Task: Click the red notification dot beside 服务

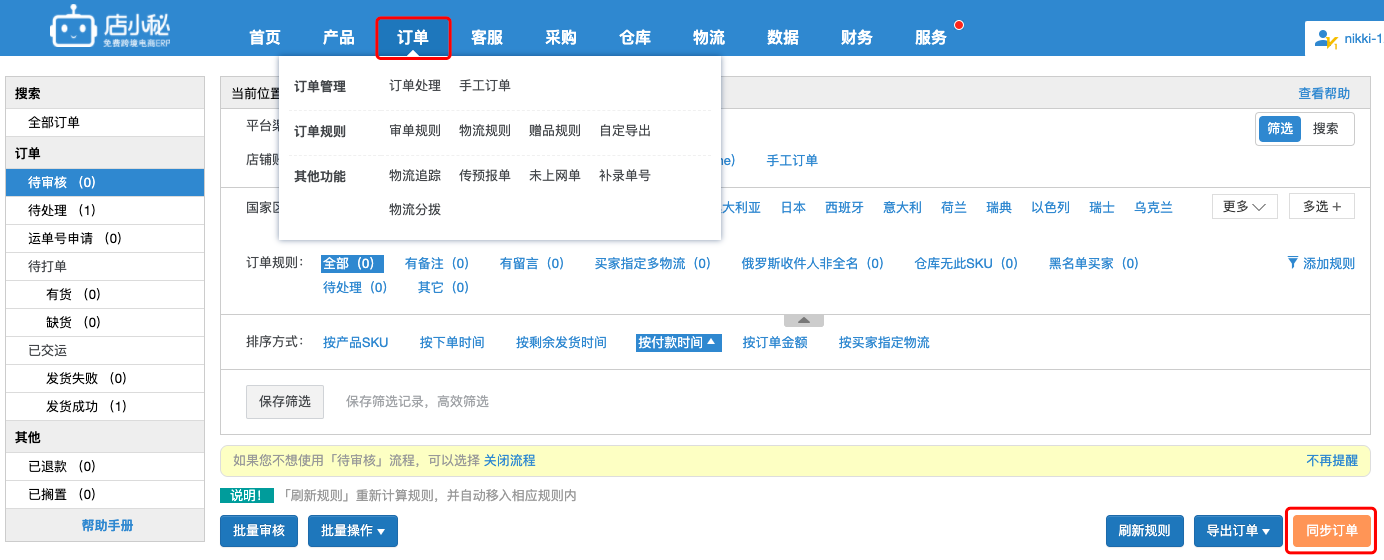Action: pos(959,25)
